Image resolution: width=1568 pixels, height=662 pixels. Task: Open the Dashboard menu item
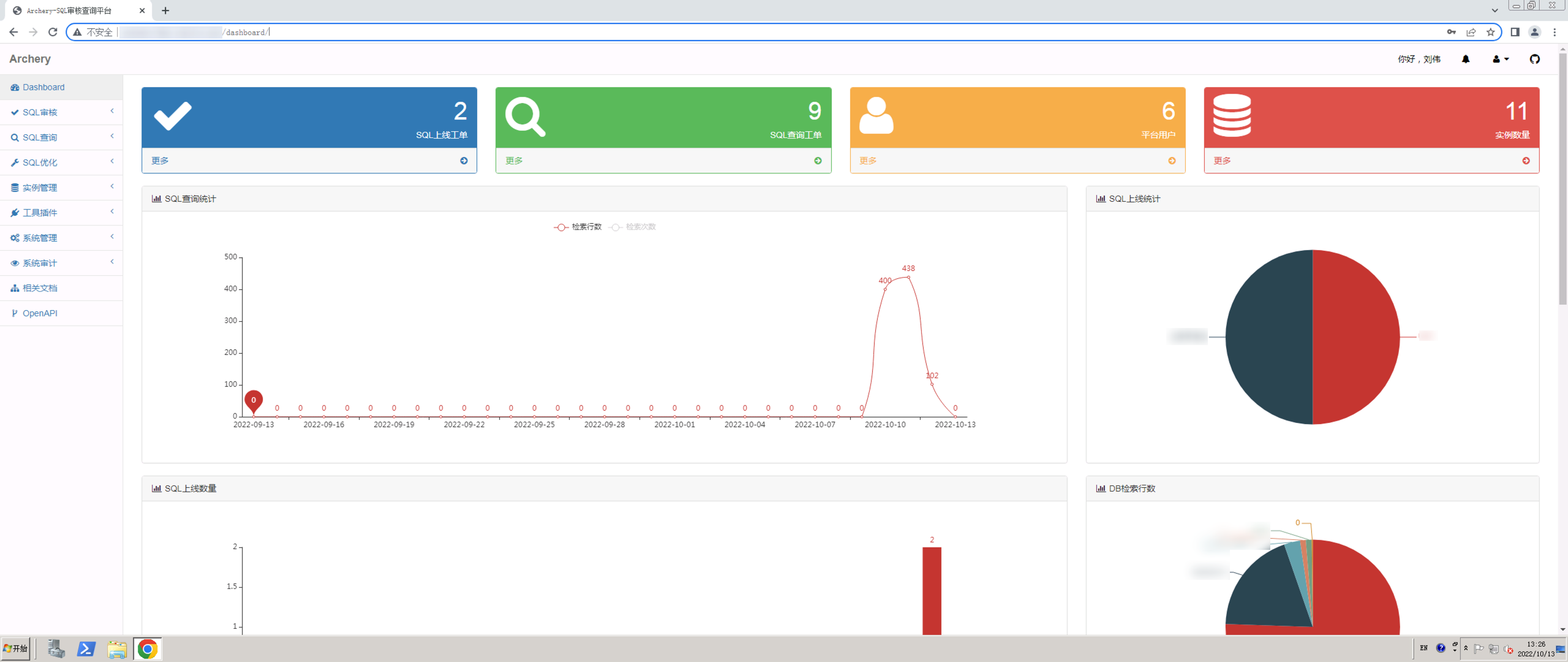(x=43, y=87)
